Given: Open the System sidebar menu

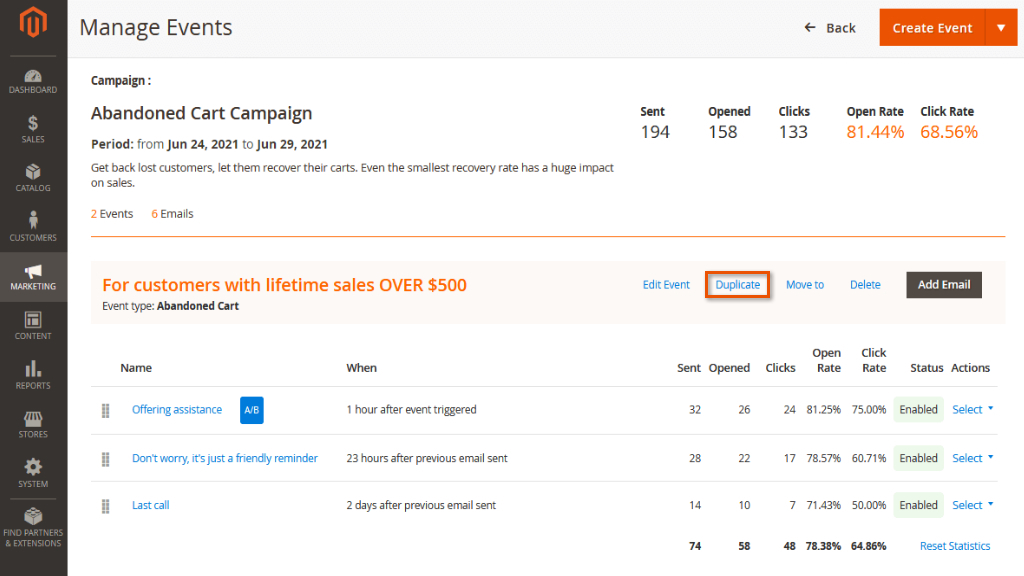Looking at the screenshot, I should pyautogui.click(x=33, y=473).
